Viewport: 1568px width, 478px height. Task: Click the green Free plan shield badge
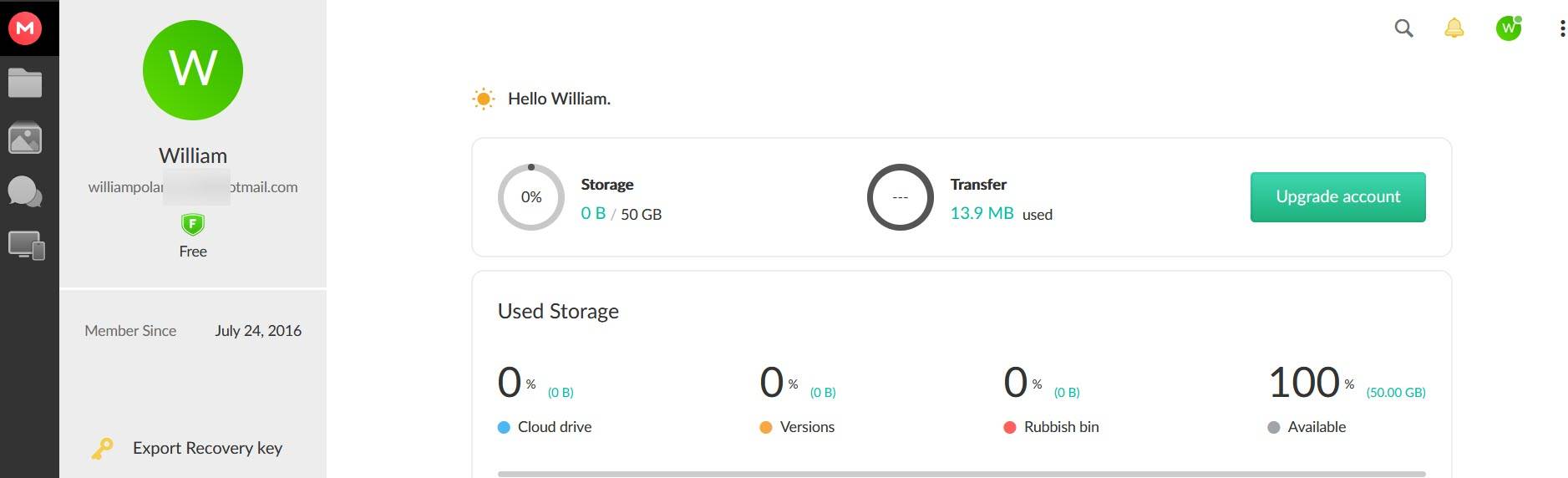click(193, 224)
